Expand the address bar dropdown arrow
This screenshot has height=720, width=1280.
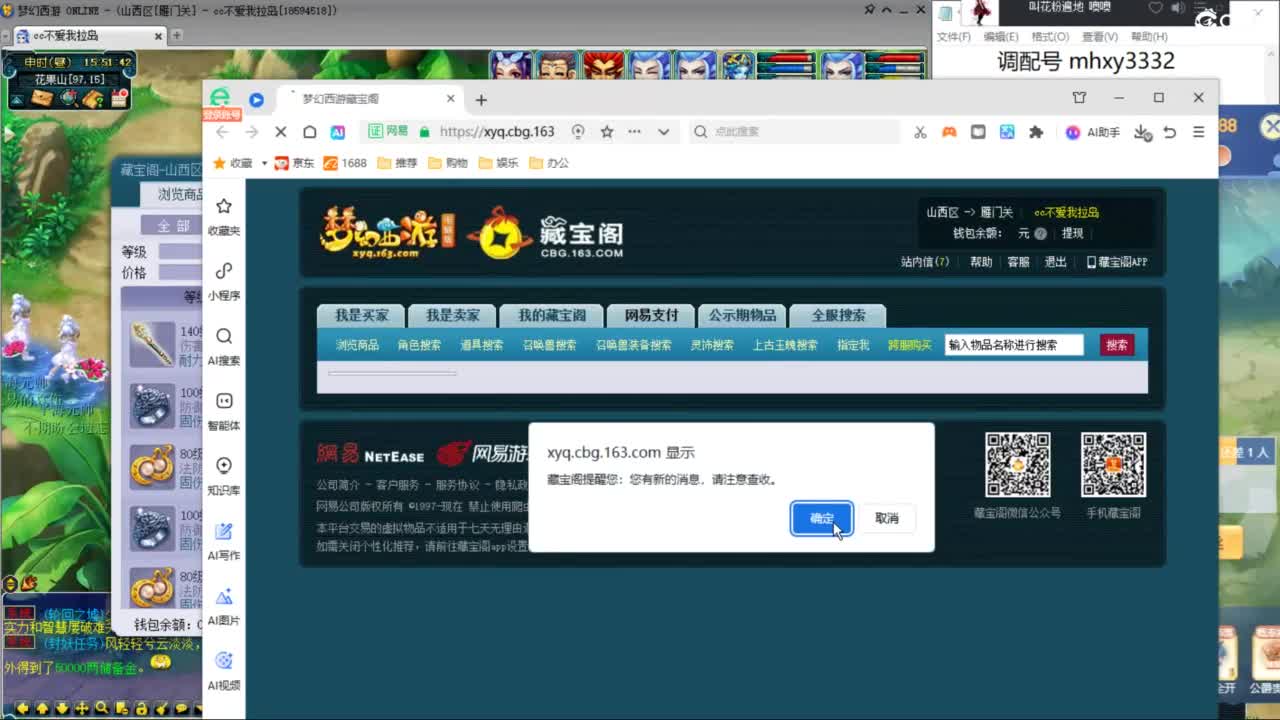[663, 132]
